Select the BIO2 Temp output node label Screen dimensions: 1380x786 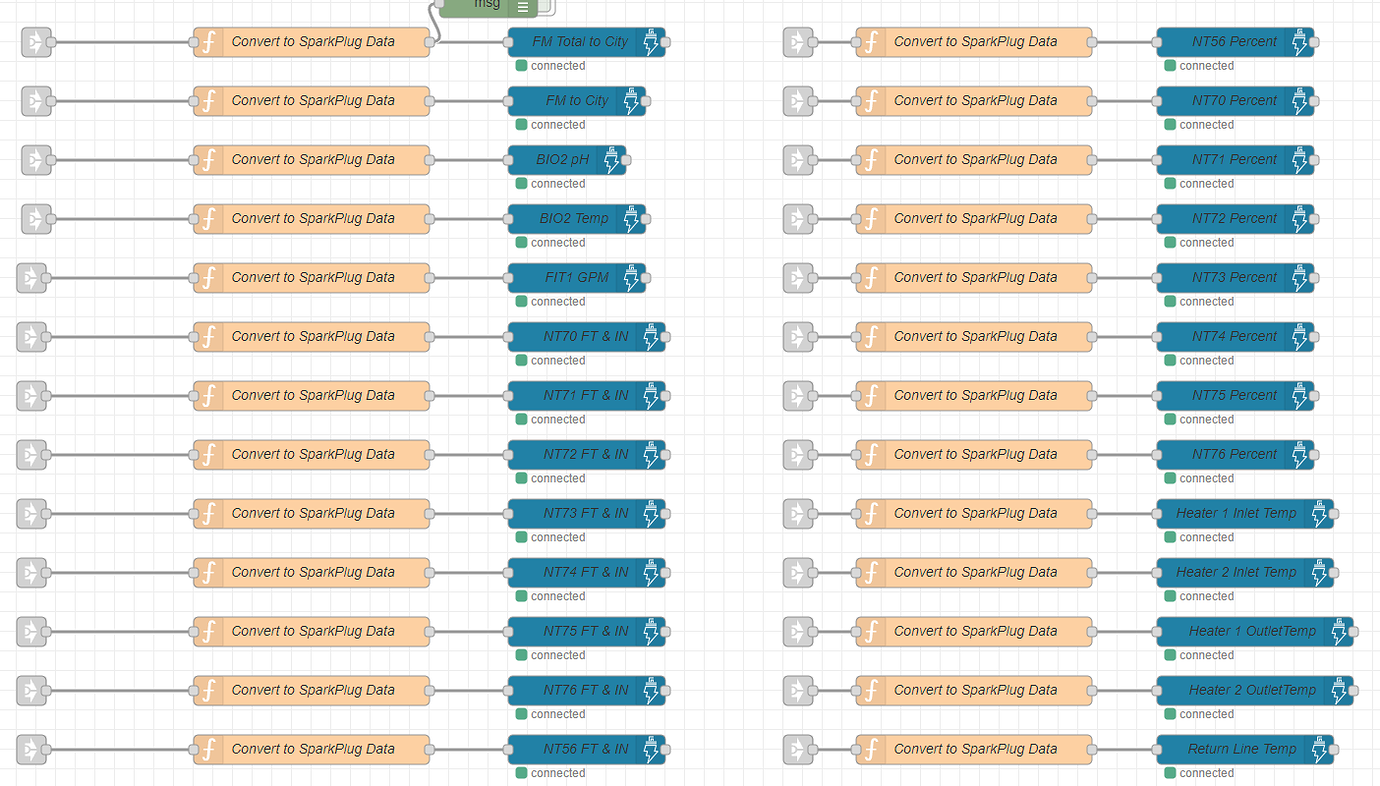(574, 219)
